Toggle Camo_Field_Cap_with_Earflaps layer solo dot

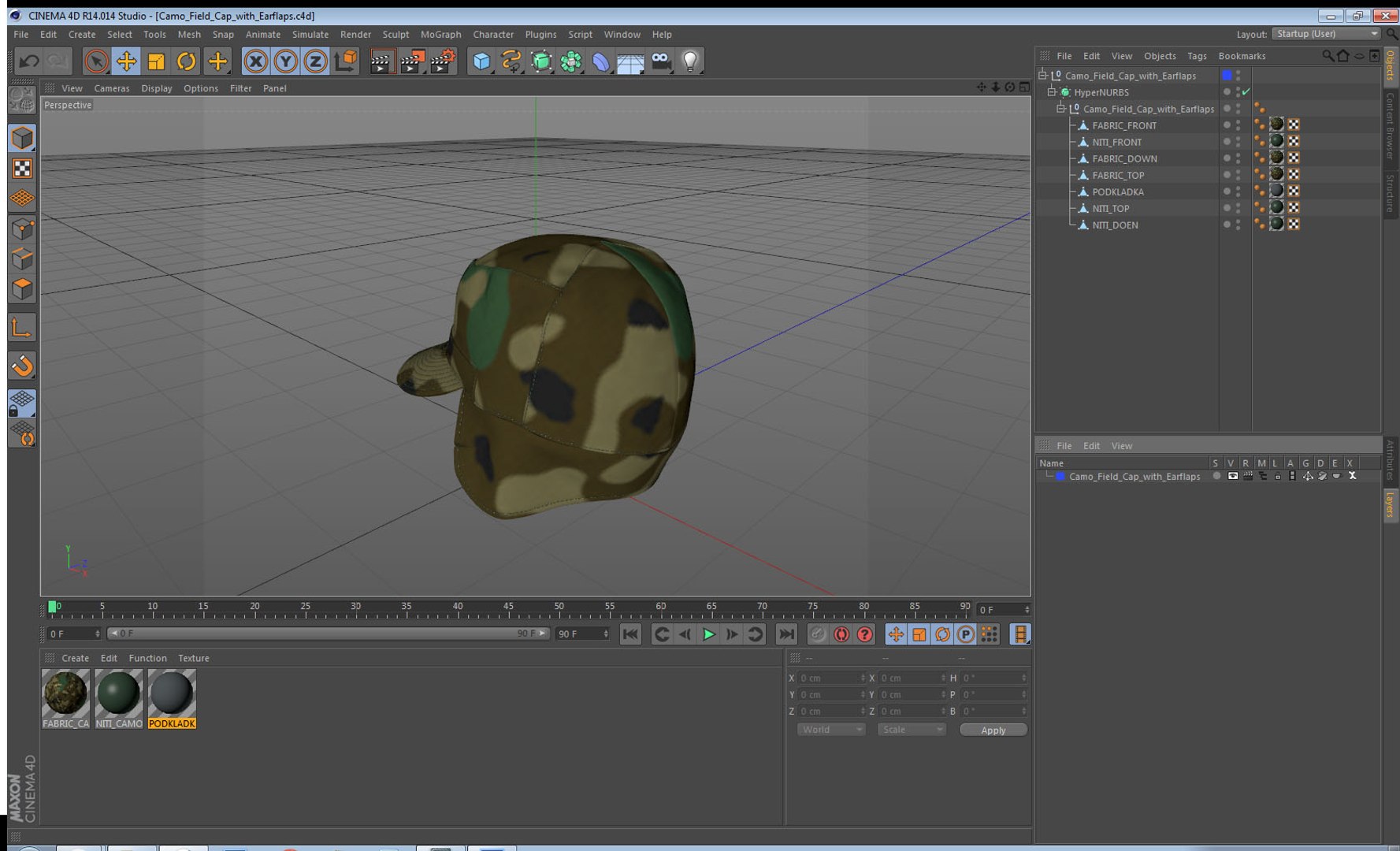(1216, 476)
